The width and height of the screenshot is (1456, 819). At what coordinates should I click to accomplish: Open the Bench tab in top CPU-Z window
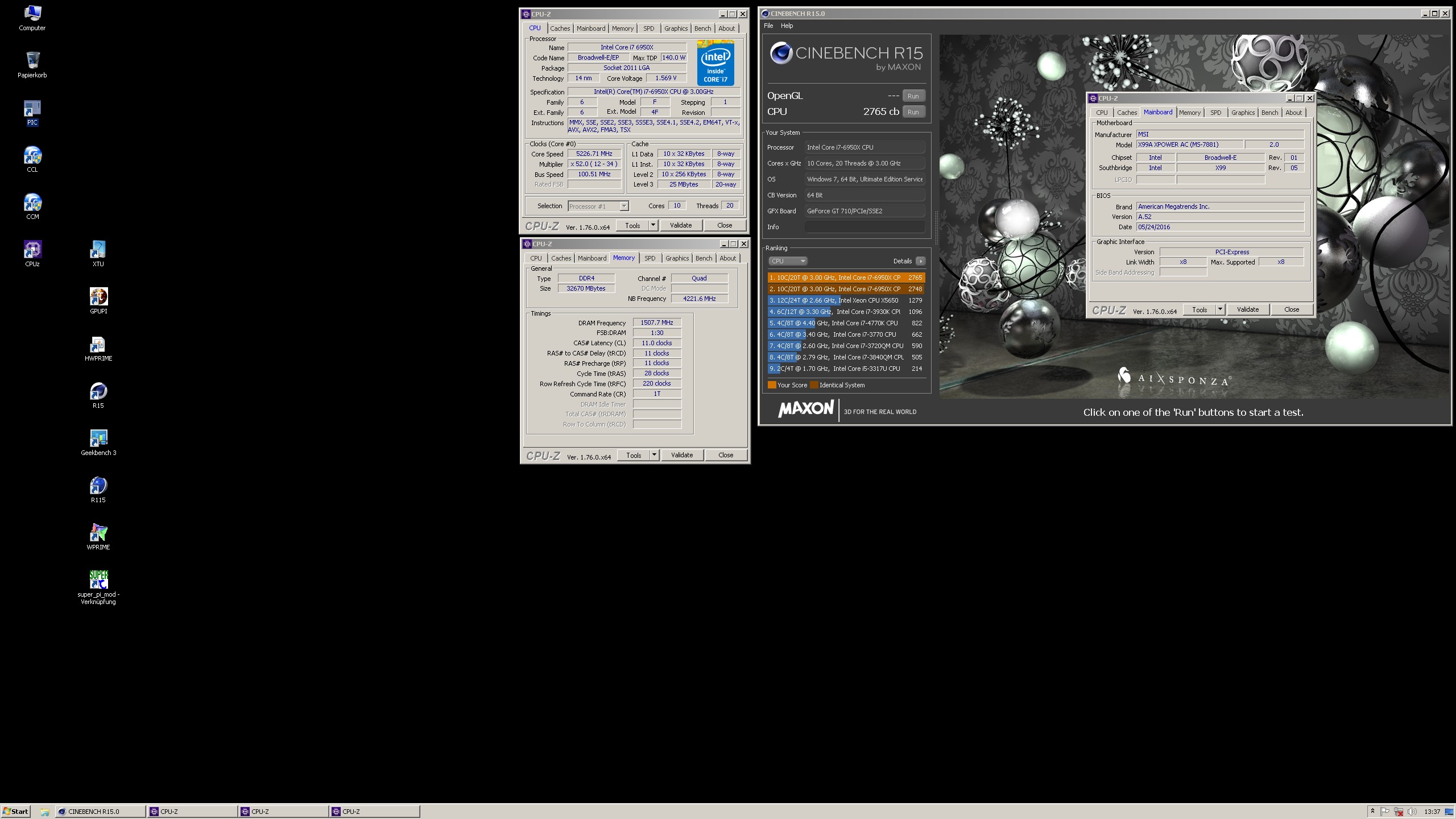coord(702,28)
